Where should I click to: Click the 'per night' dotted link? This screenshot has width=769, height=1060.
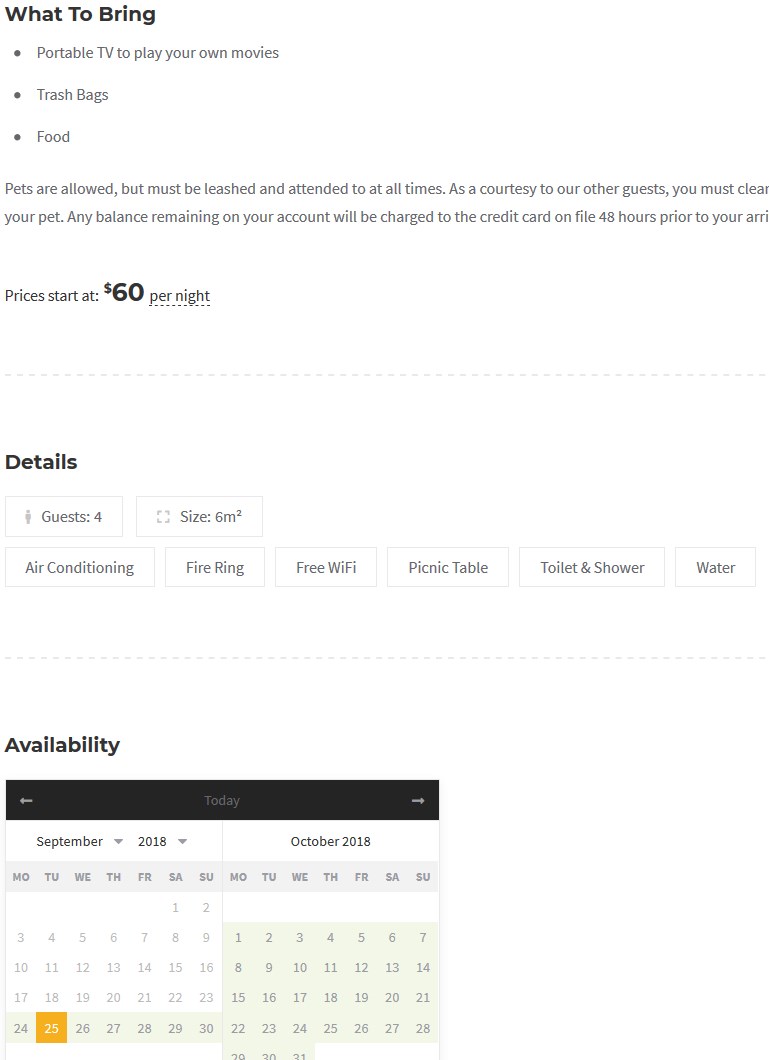tap(180, 296)
